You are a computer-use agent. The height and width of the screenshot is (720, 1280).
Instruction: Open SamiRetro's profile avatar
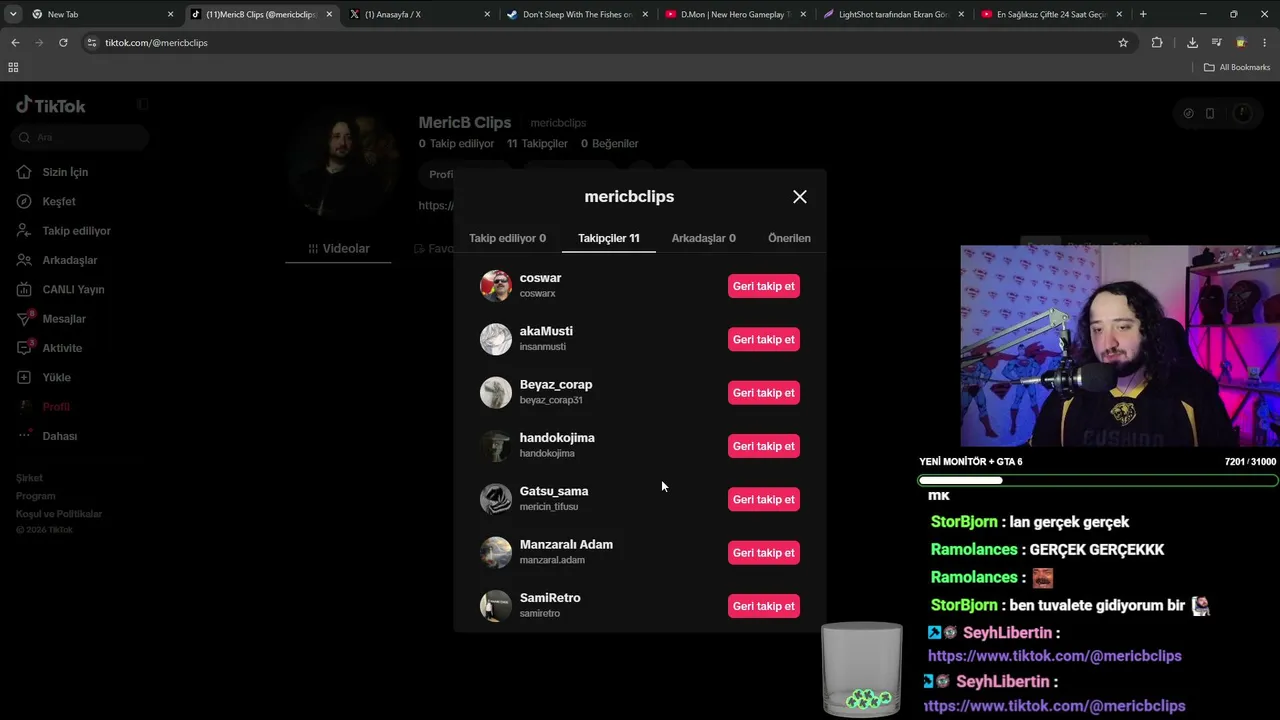[x=496, y=606]
